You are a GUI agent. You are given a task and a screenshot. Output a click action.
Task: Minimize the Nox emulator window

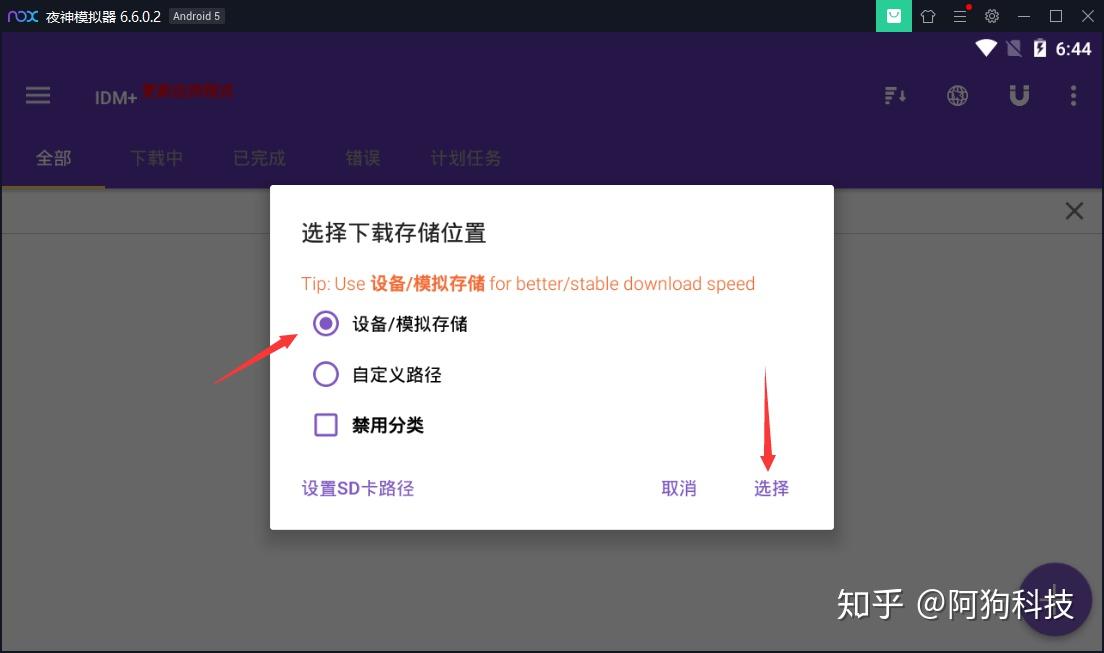1024,16
